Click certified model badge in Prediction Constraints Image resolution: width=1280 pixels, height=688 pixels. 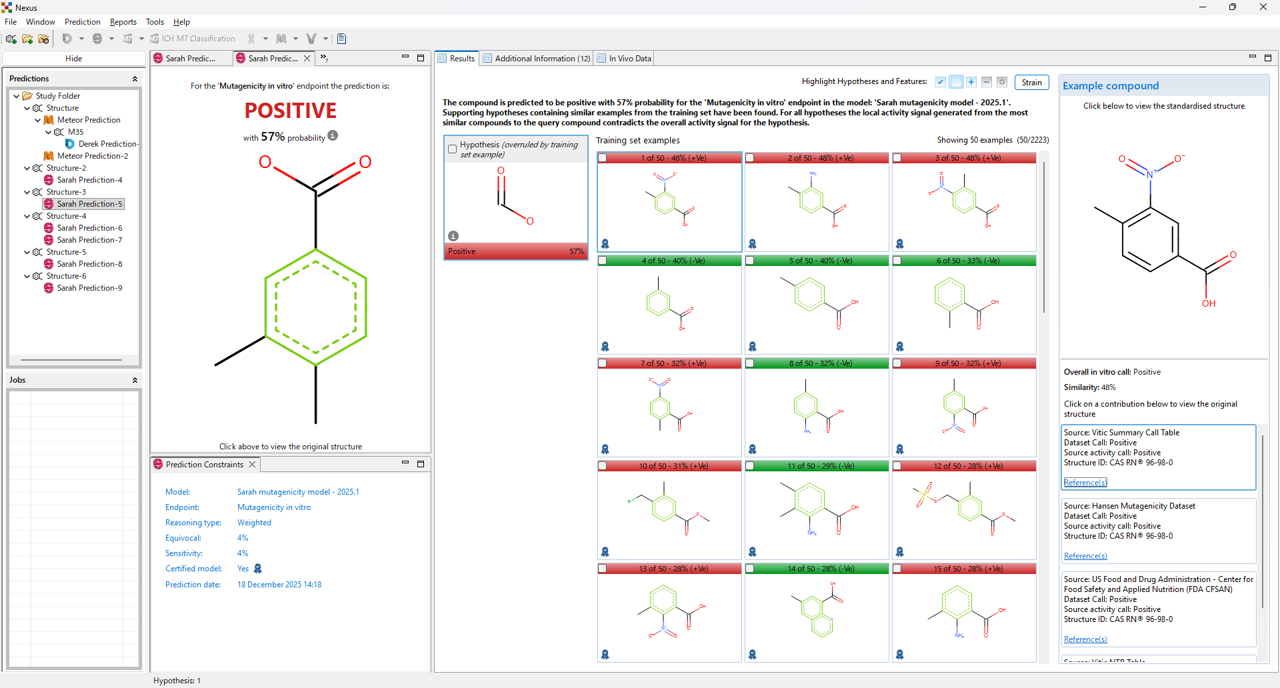point(258,569)
